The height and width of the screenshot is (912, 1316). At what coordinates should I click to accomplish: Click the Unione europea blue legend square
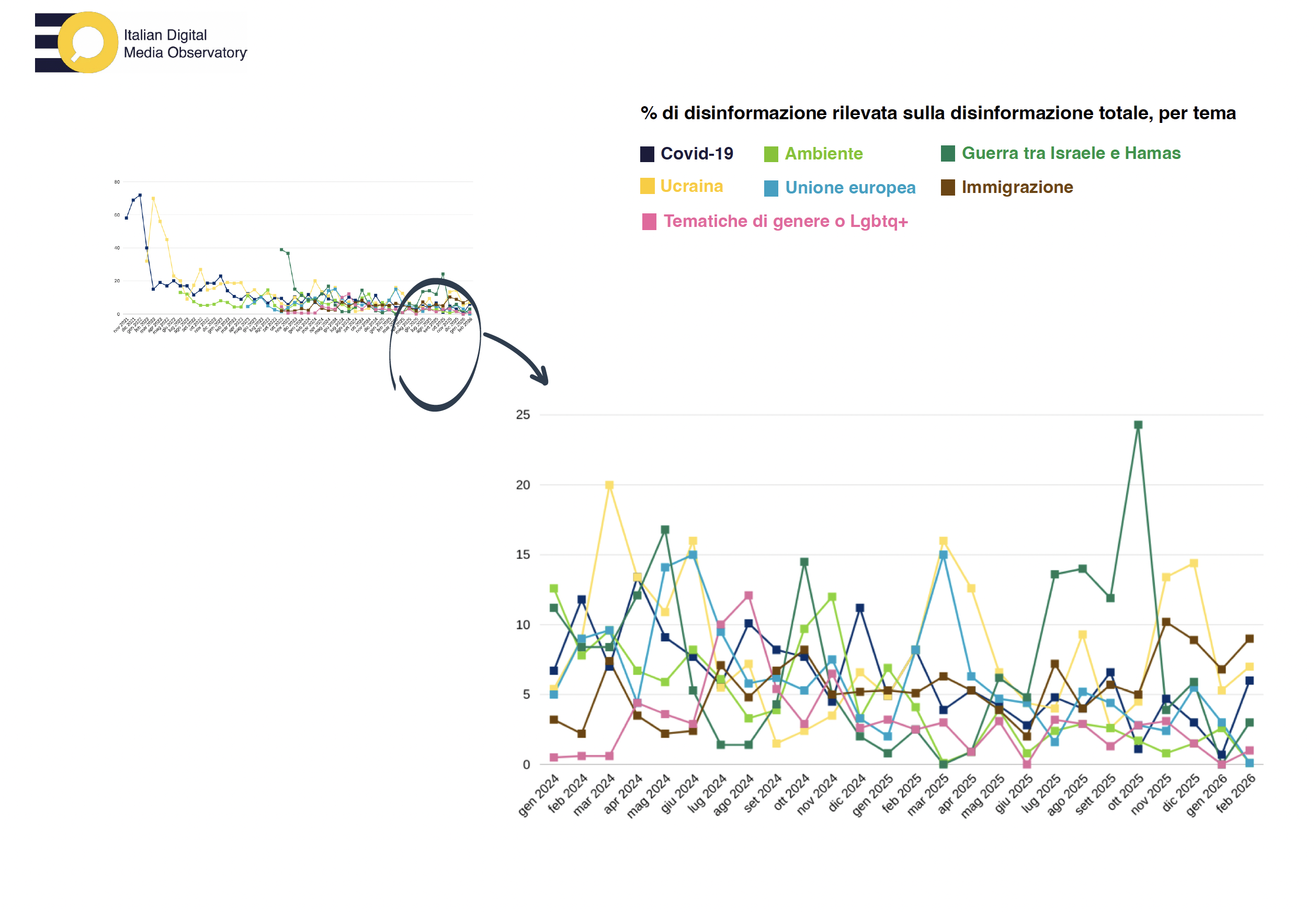(771, 189)
